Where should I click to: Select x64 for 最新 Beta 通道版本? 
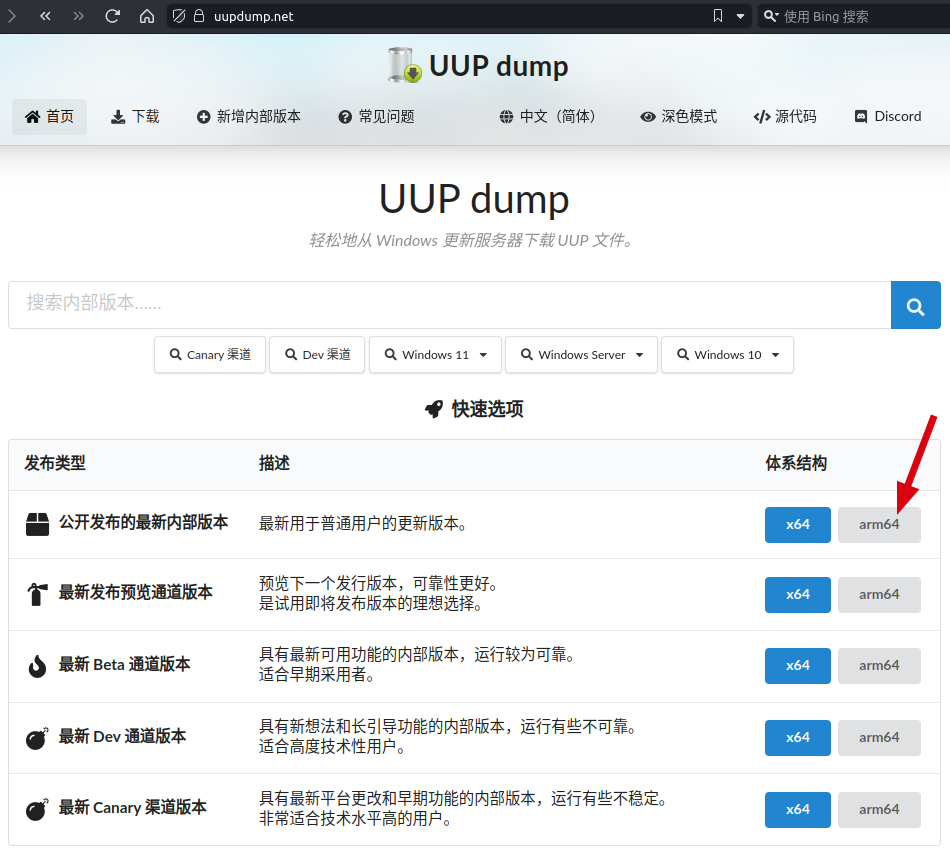(x=797, y=666)
